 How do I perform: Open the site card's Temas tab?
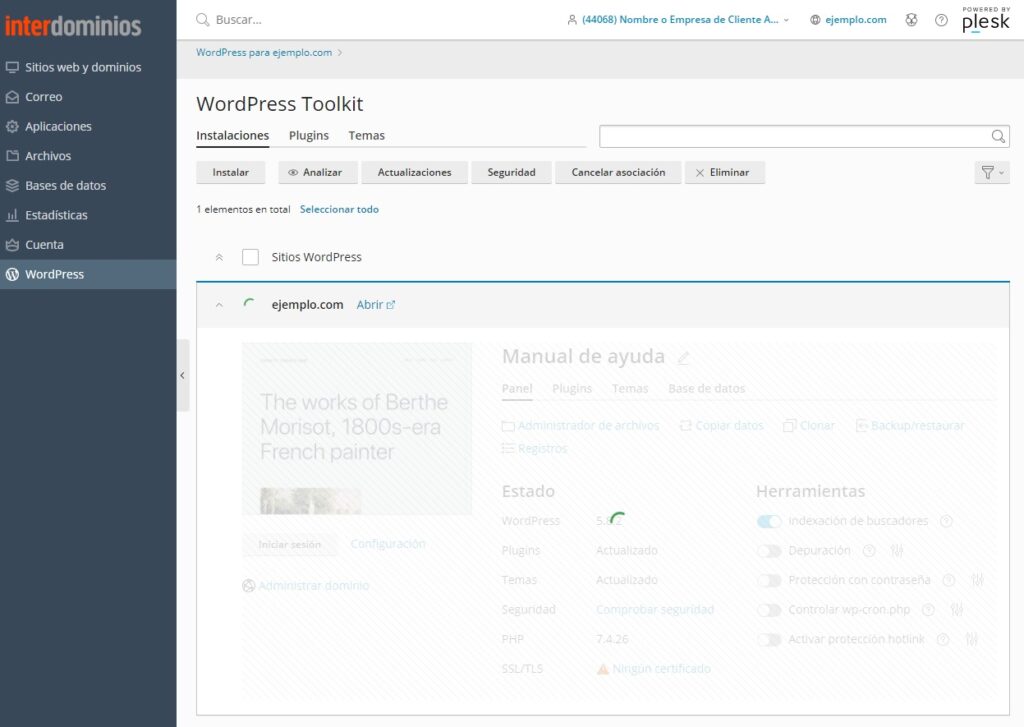coord(630,389)
